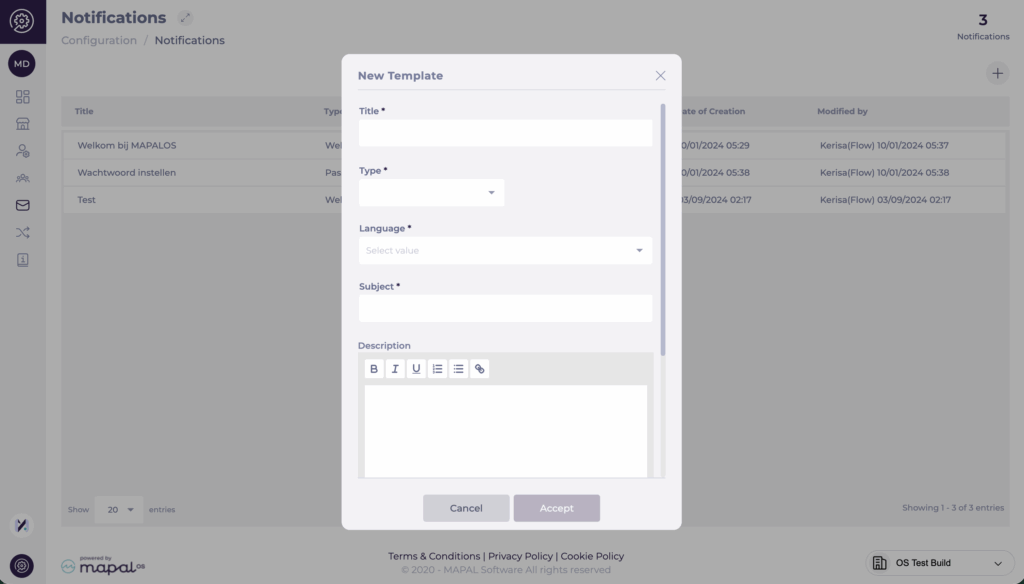This screenshot has width=1024, height=584.
Task: Insert a bulleted list in Description
Action: [x=458, y=369]
